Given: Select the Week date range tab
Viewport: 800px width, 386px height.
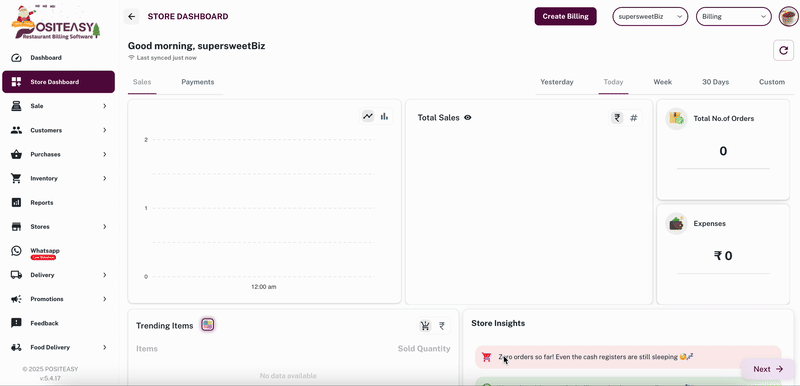Looking at the screenshot, I should click(x=663, y=82).
